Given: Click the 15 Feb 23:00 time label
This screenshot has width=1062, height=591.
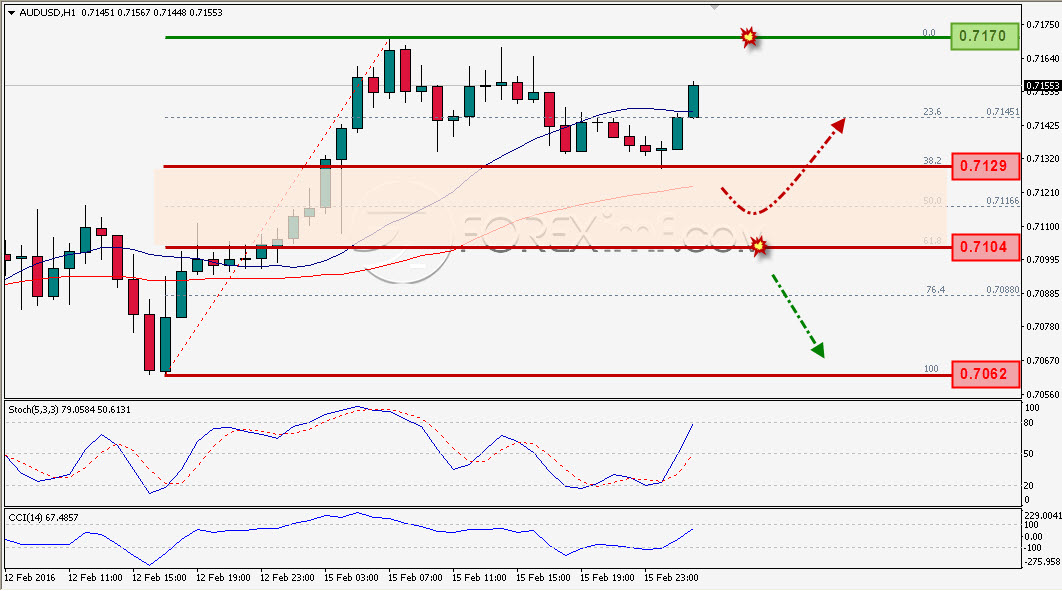Looking at the screenshot, I should 671,578.
